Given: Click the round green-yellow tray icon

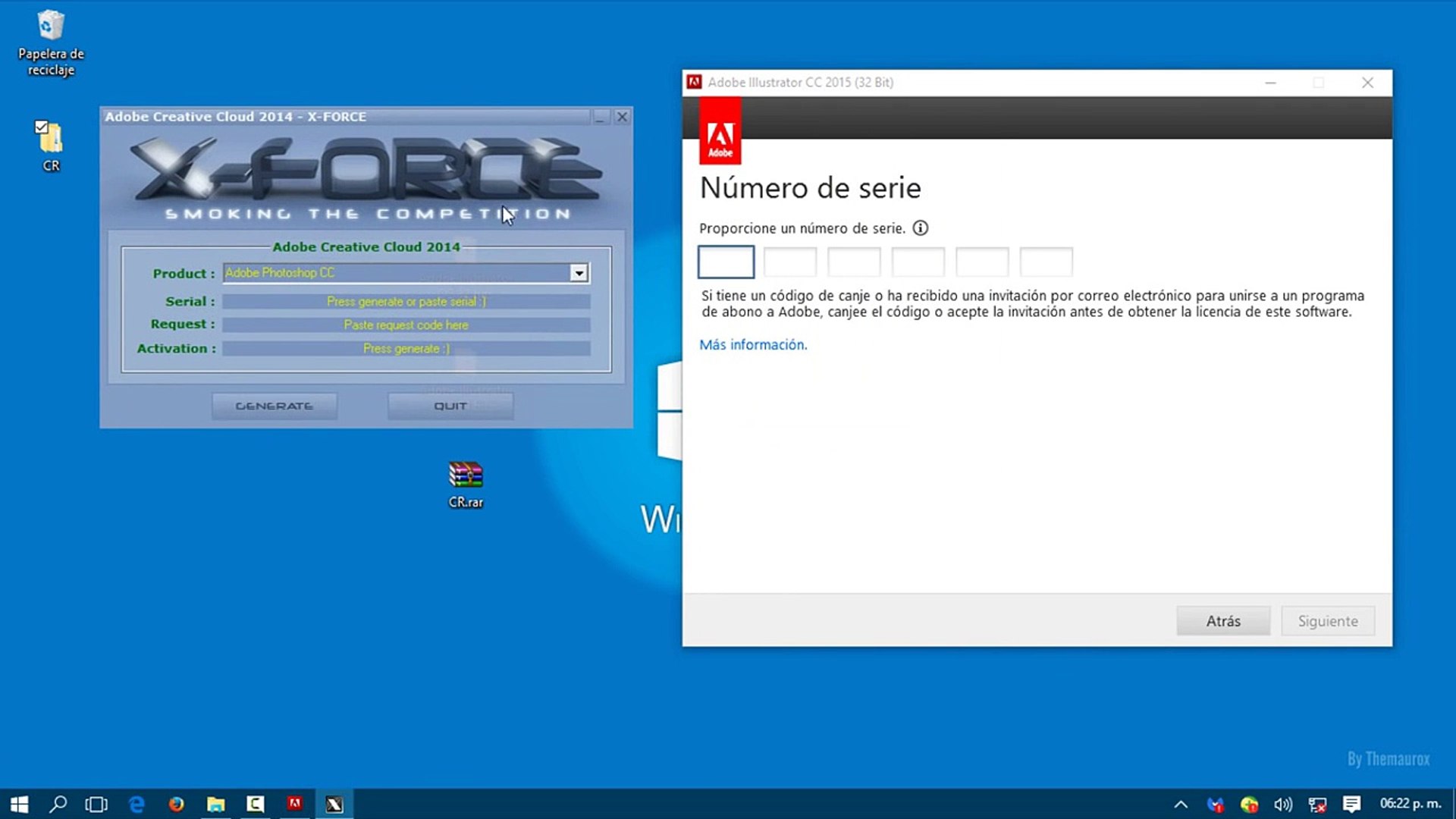Looking at the screenshot, I should [x=1249, y=805].
